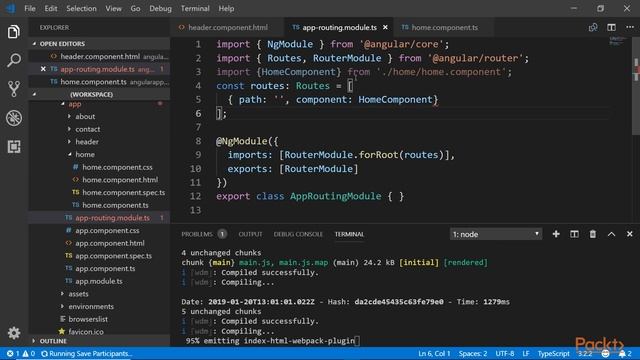Open browserslist file in the explorer
640x360 pixels.
pos(88,319)
